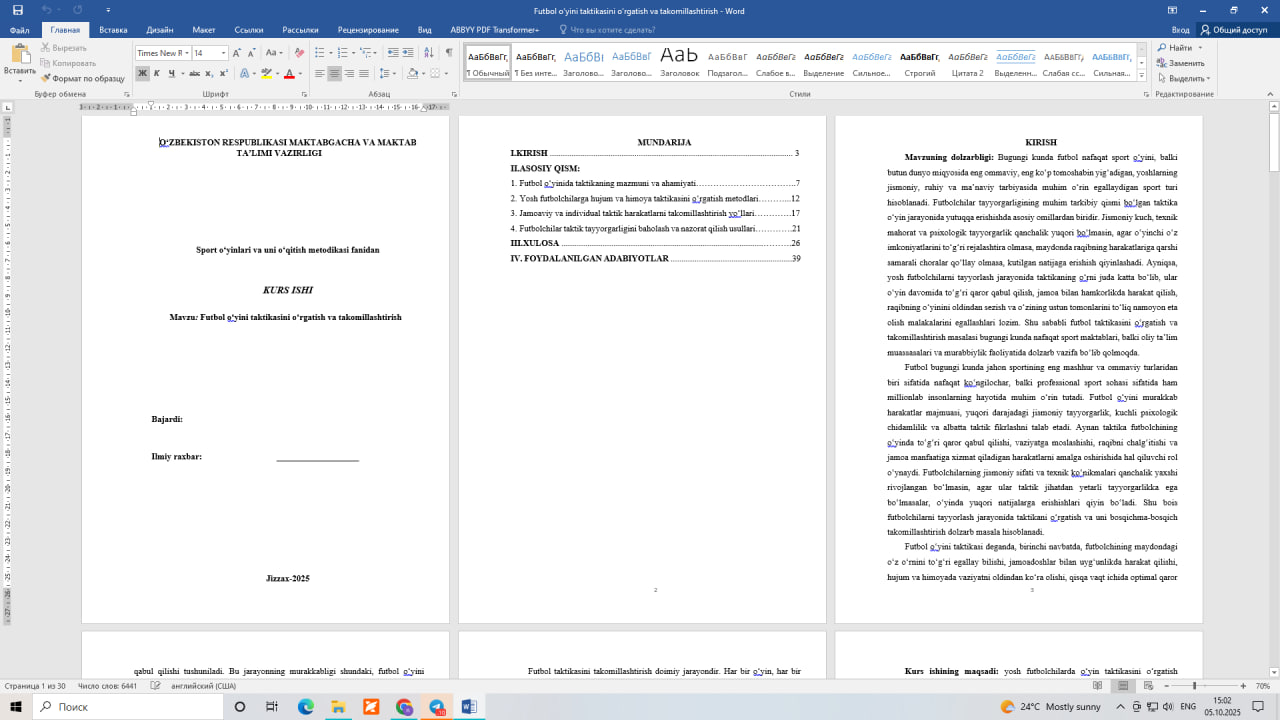Justify the paragraph text
Viewport: 1280px width, 720px height.
point(364,73)
